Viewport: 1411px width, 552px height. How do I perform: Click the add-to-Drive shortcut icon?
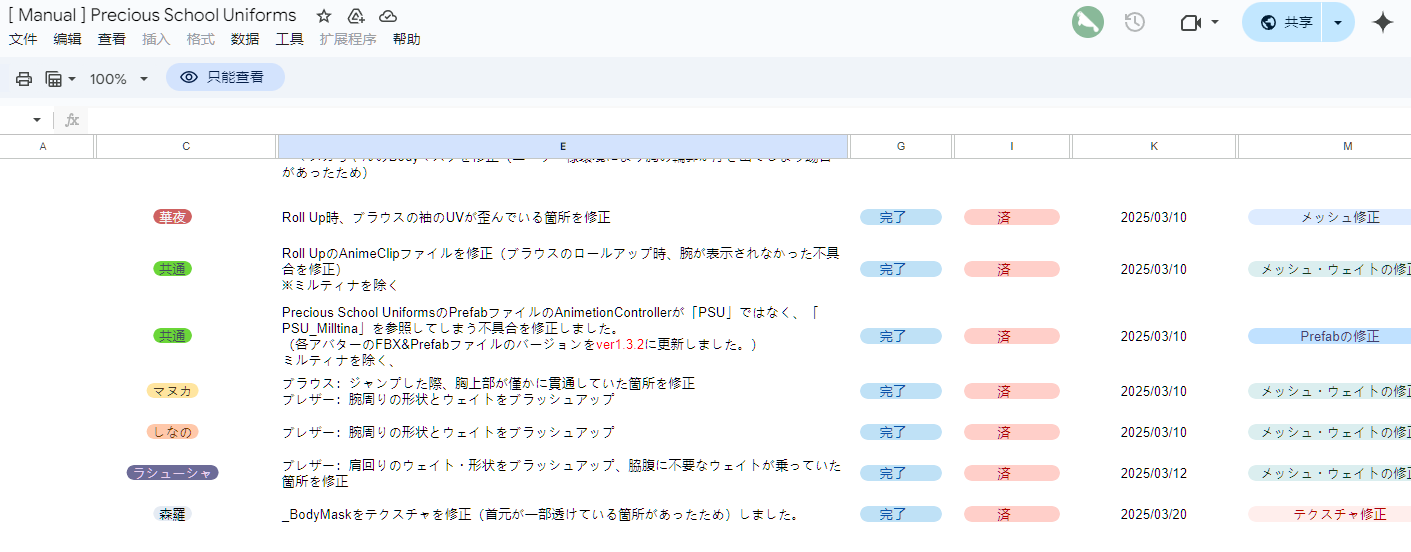click(x=356, y=16)
